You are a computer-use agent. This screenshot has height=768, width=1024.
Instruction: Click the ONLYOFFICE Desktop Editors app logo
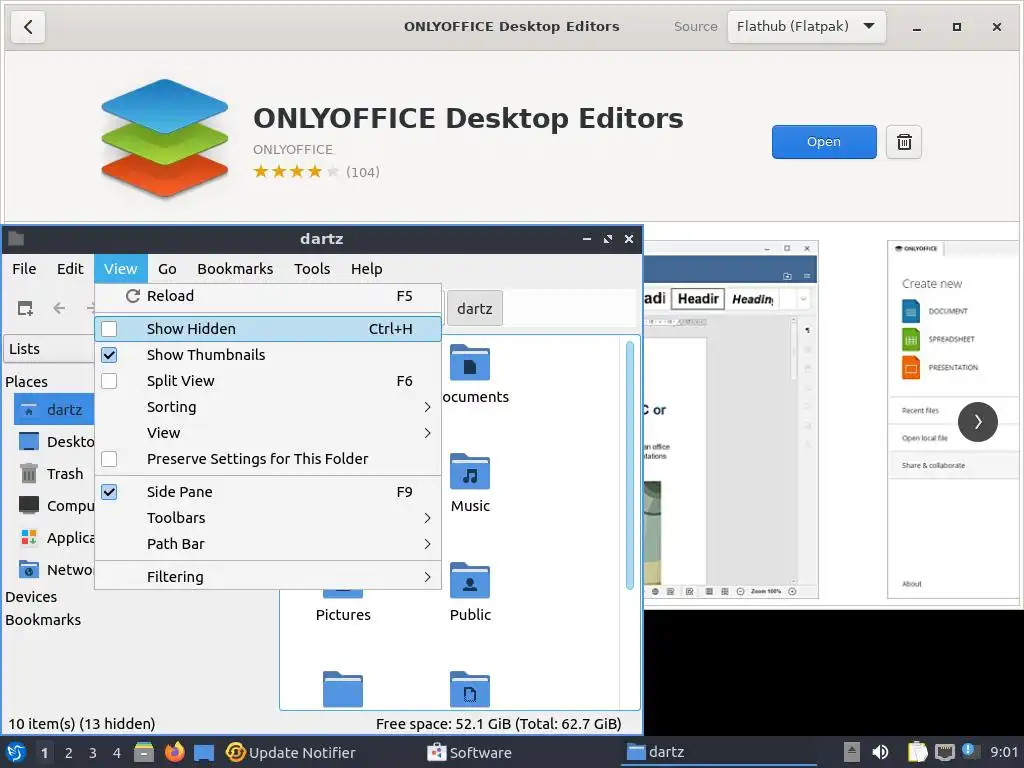pos(165,138)
